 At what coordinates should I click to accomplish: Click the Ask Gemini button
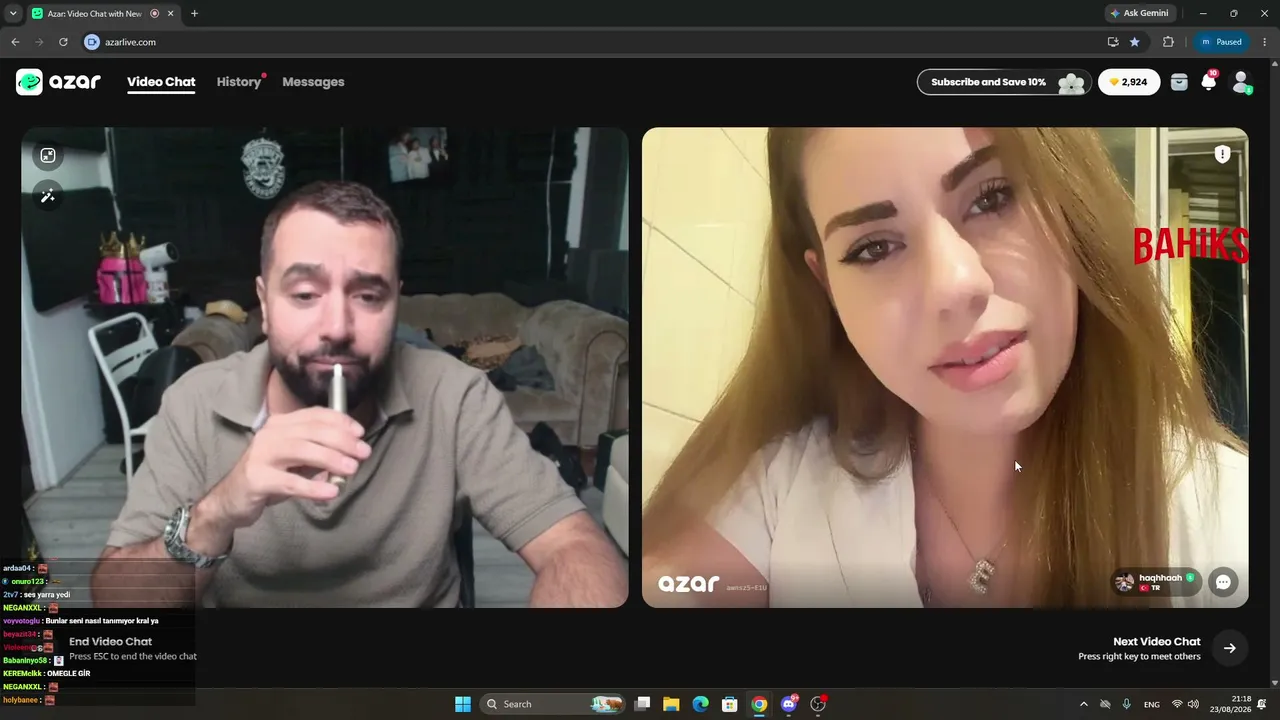click(1138, 14)
